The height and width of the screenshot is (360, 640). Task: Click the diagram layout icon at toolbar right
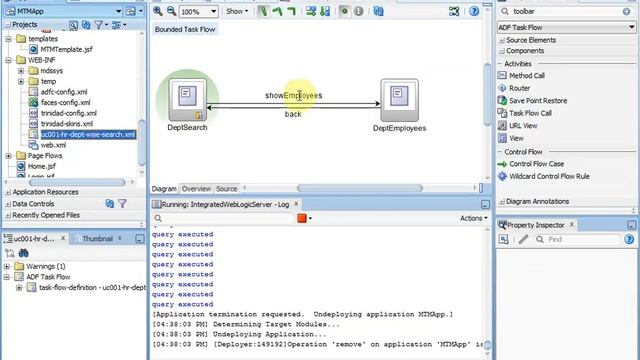[x=454, y=11]
